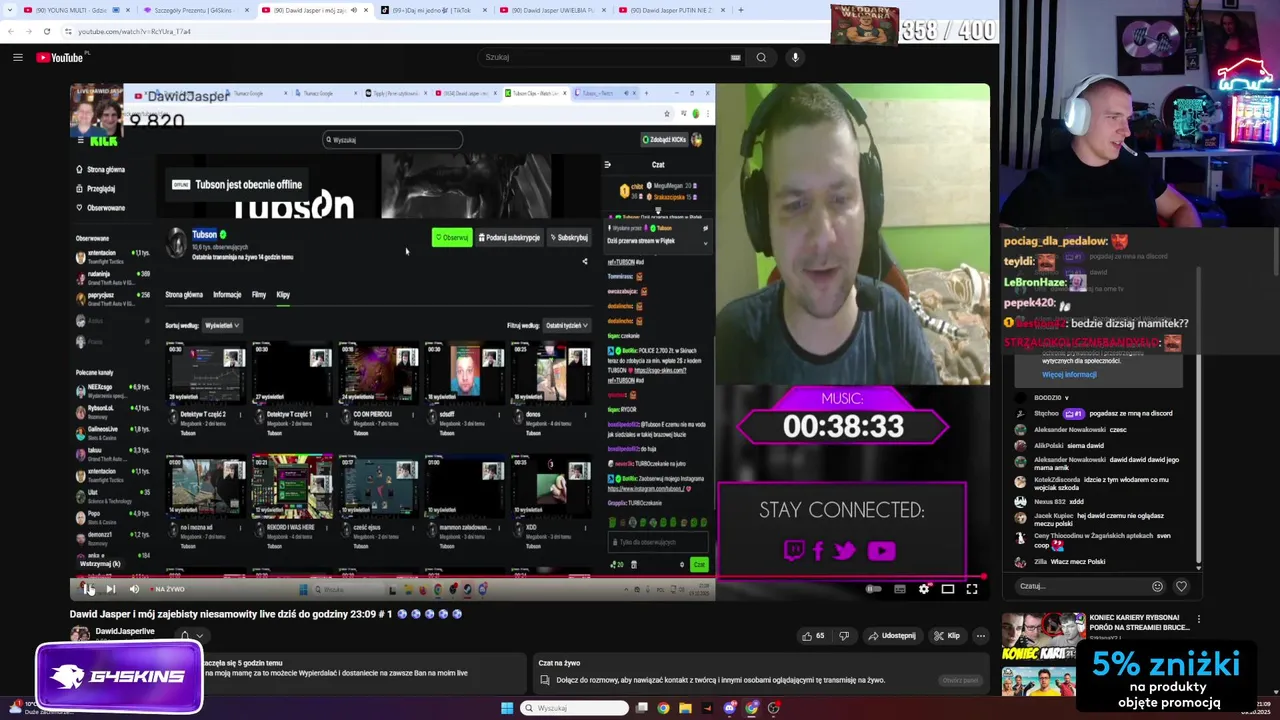The image size is (1280, 720).
Task: View site information icon in address bar
Action: tap(68, 31)
